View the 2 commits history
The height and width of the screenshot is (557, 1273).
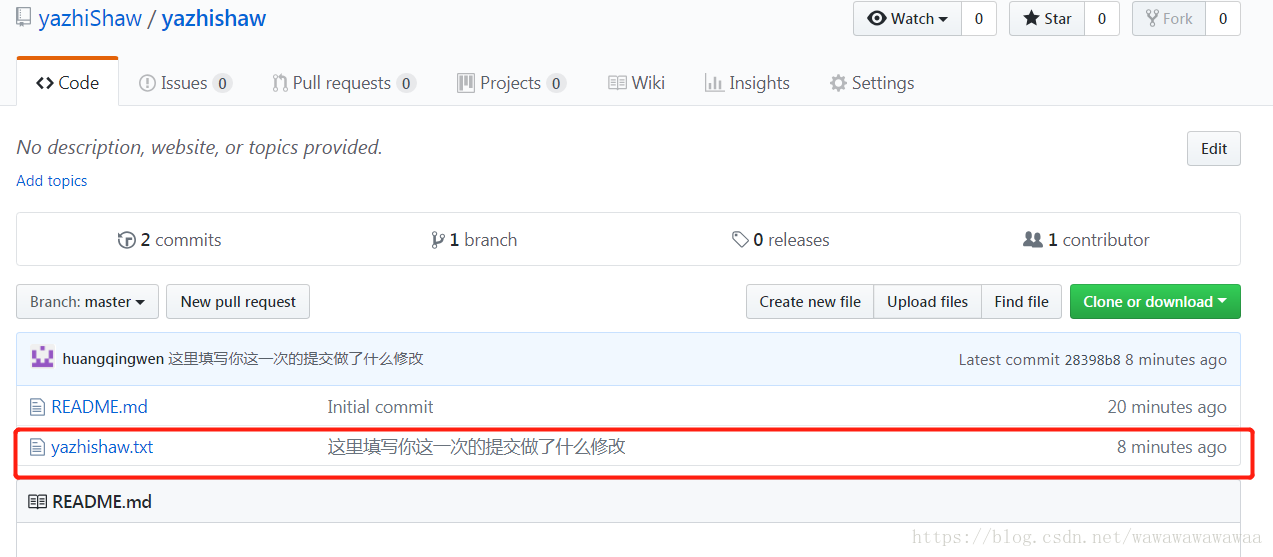pos(169,240)
